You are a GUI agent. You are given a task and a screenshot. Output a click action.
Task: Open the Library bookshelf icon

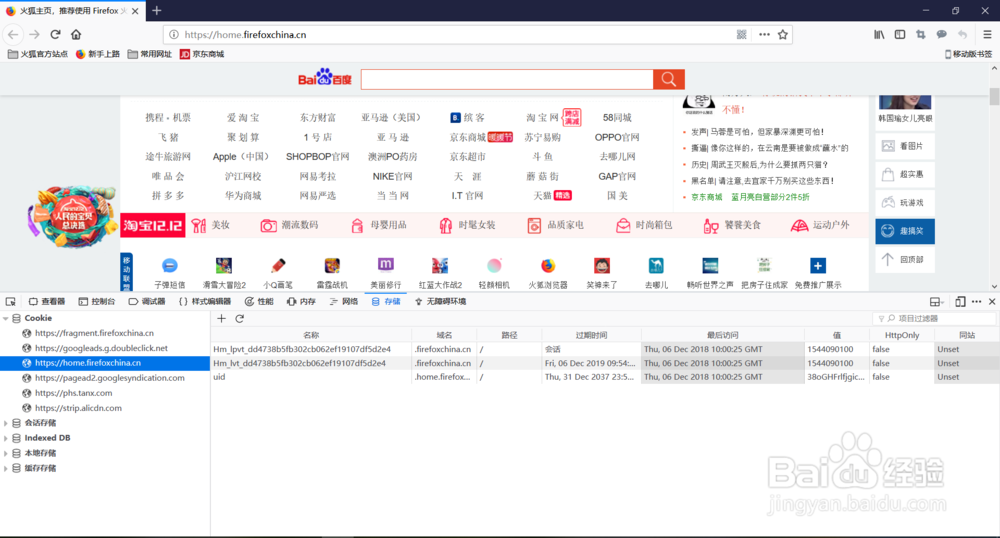point(879,34)
